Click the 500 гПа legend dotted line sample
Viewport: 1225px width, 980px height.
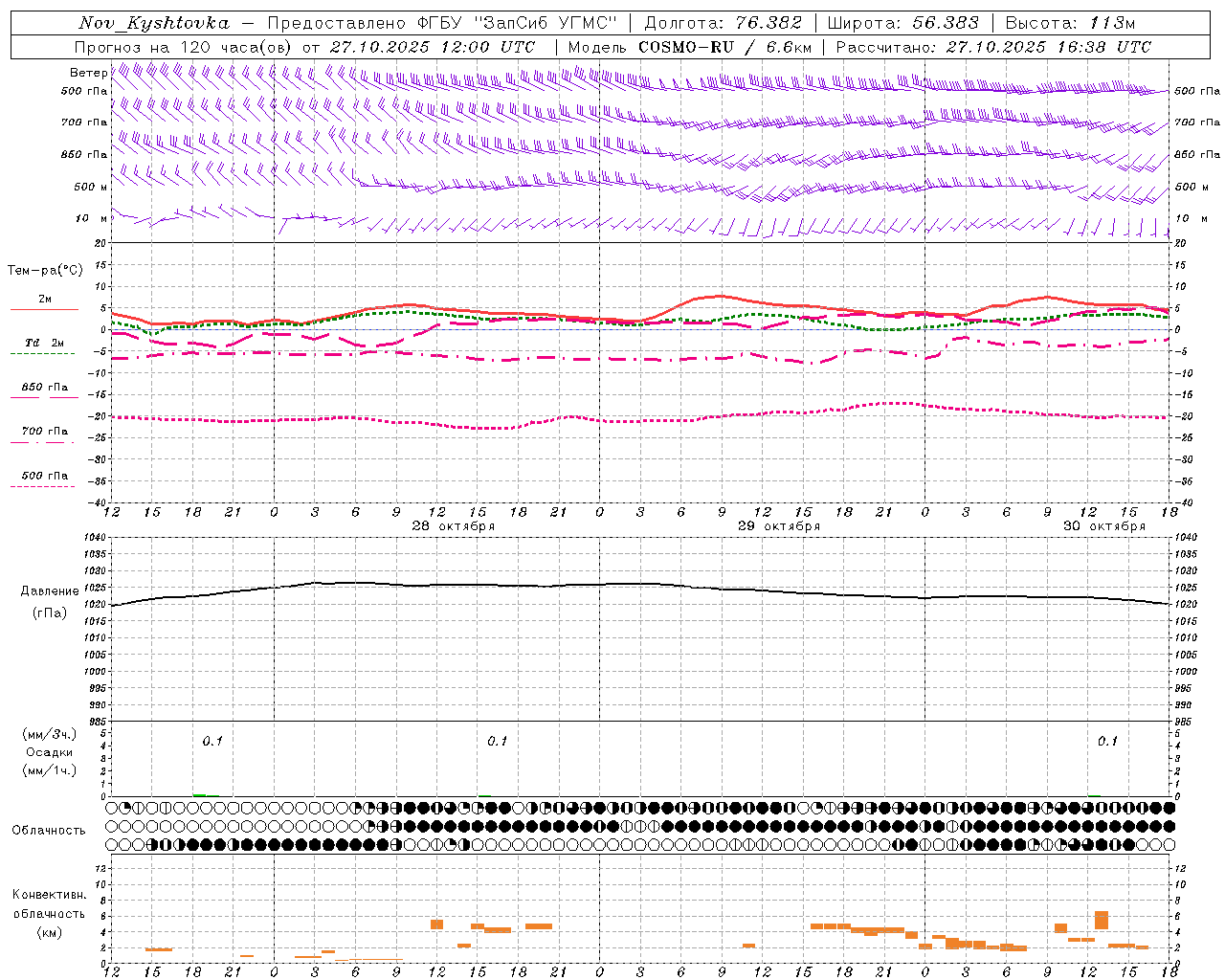[x=42, y=486]
